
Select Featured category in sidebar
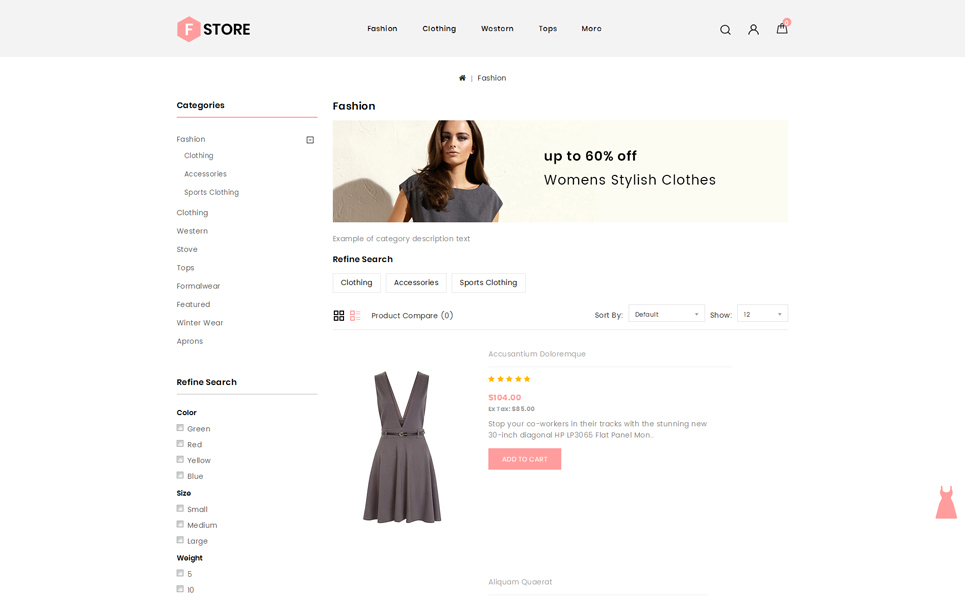[193, 305]
